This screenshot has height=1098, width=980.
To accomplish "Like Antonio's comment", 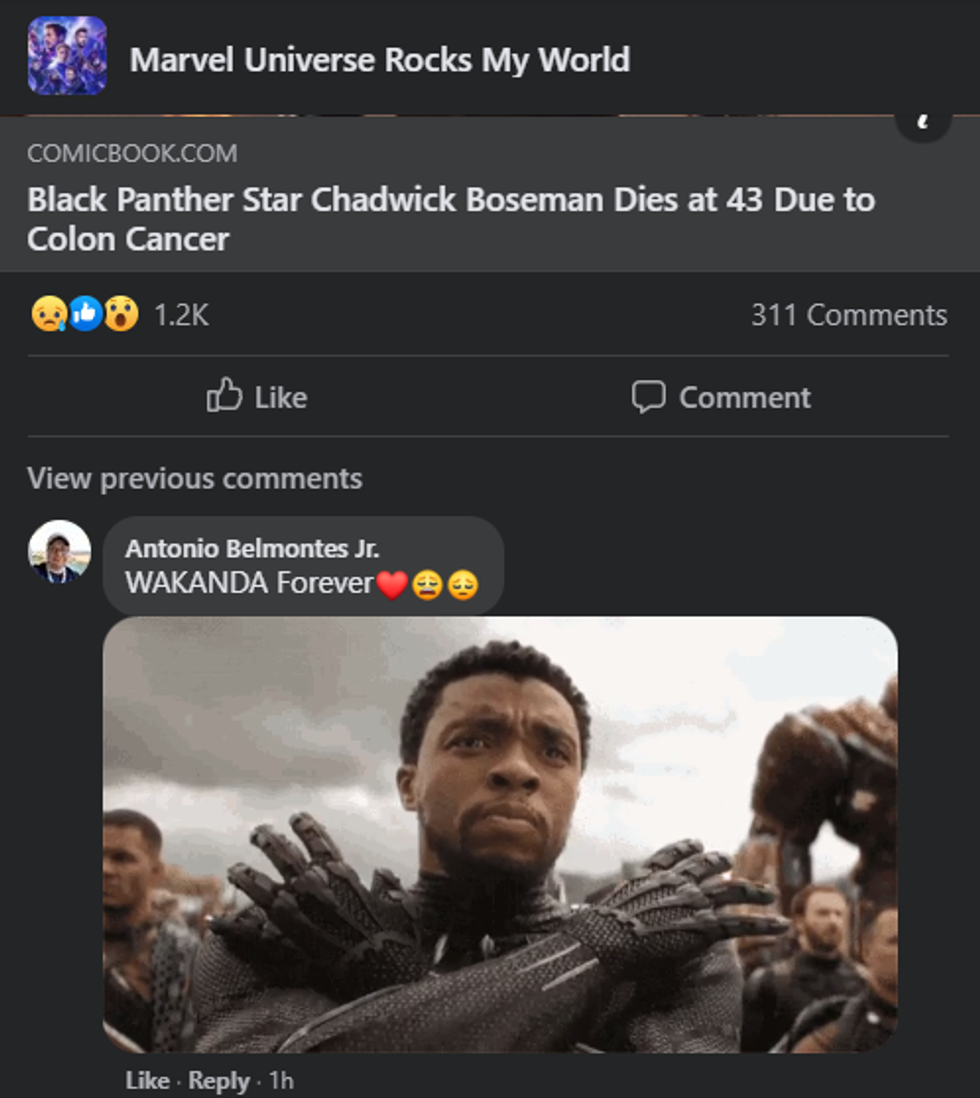I will pyautogui.click(x=147, y=1081).
